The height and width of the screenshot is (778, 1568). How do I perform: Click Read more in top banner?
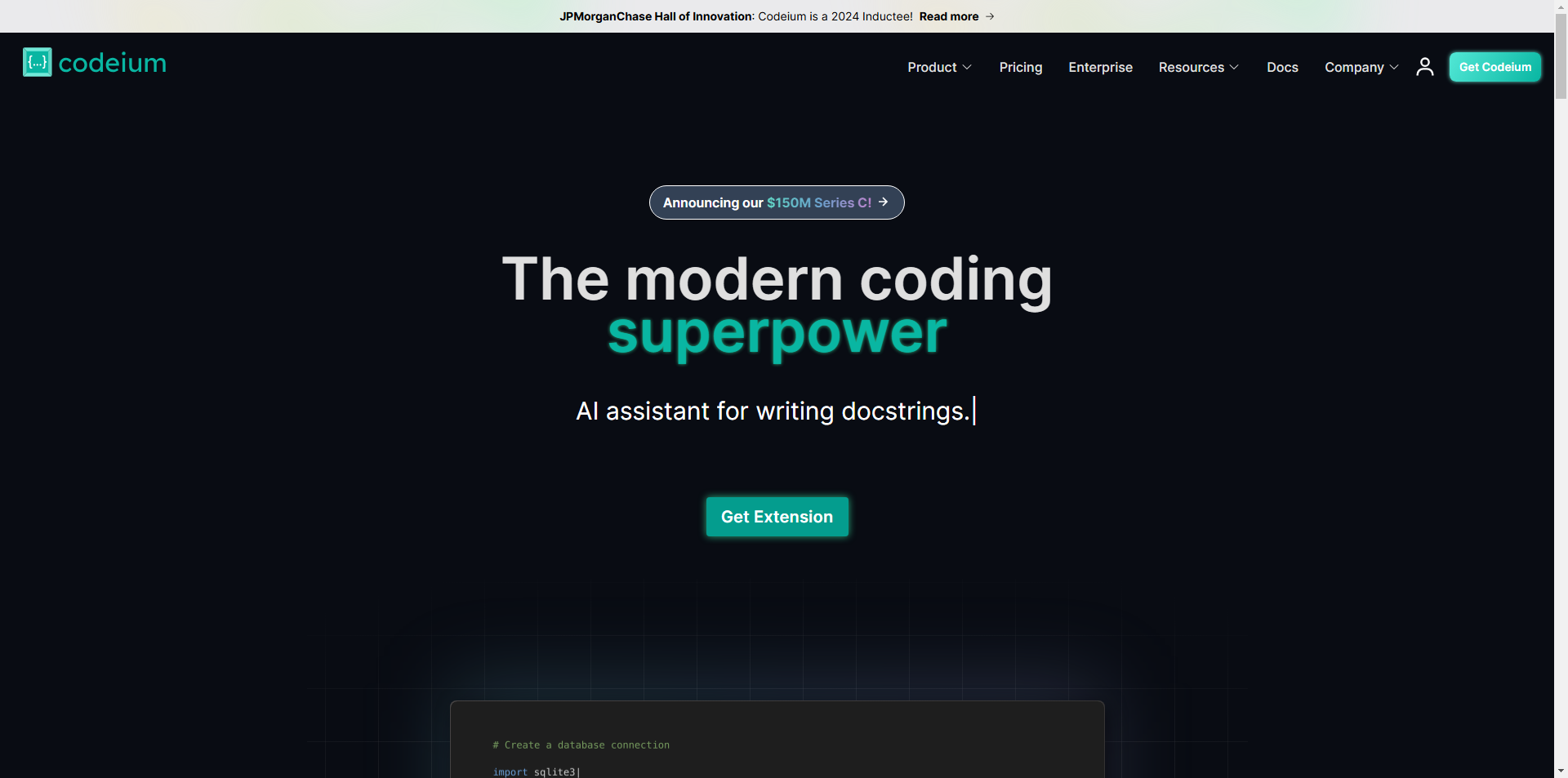(x=948, y=16)
